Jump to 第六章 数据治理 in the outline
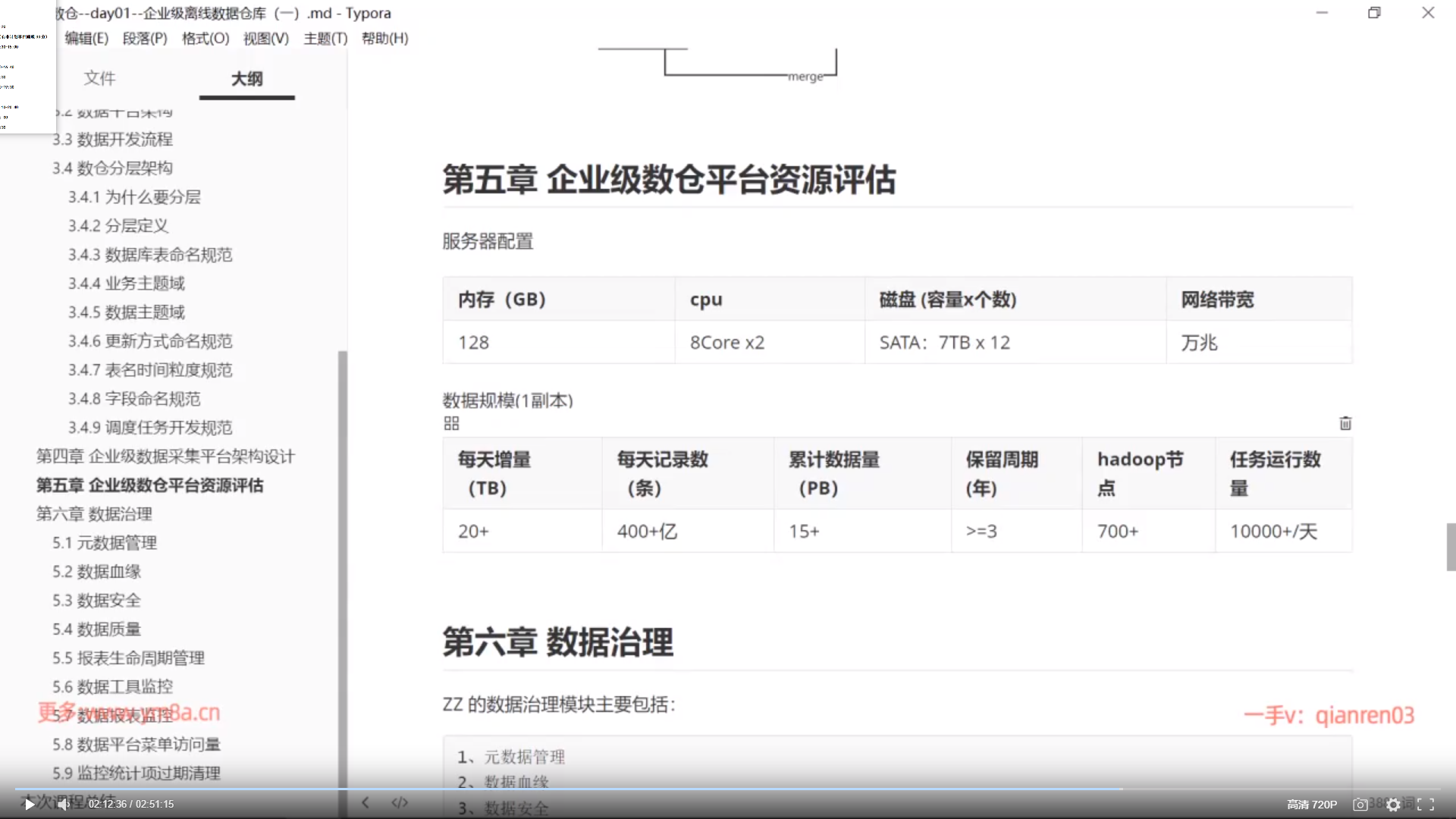The height and width of the screenshot is (819, 1456). [94, 514]
